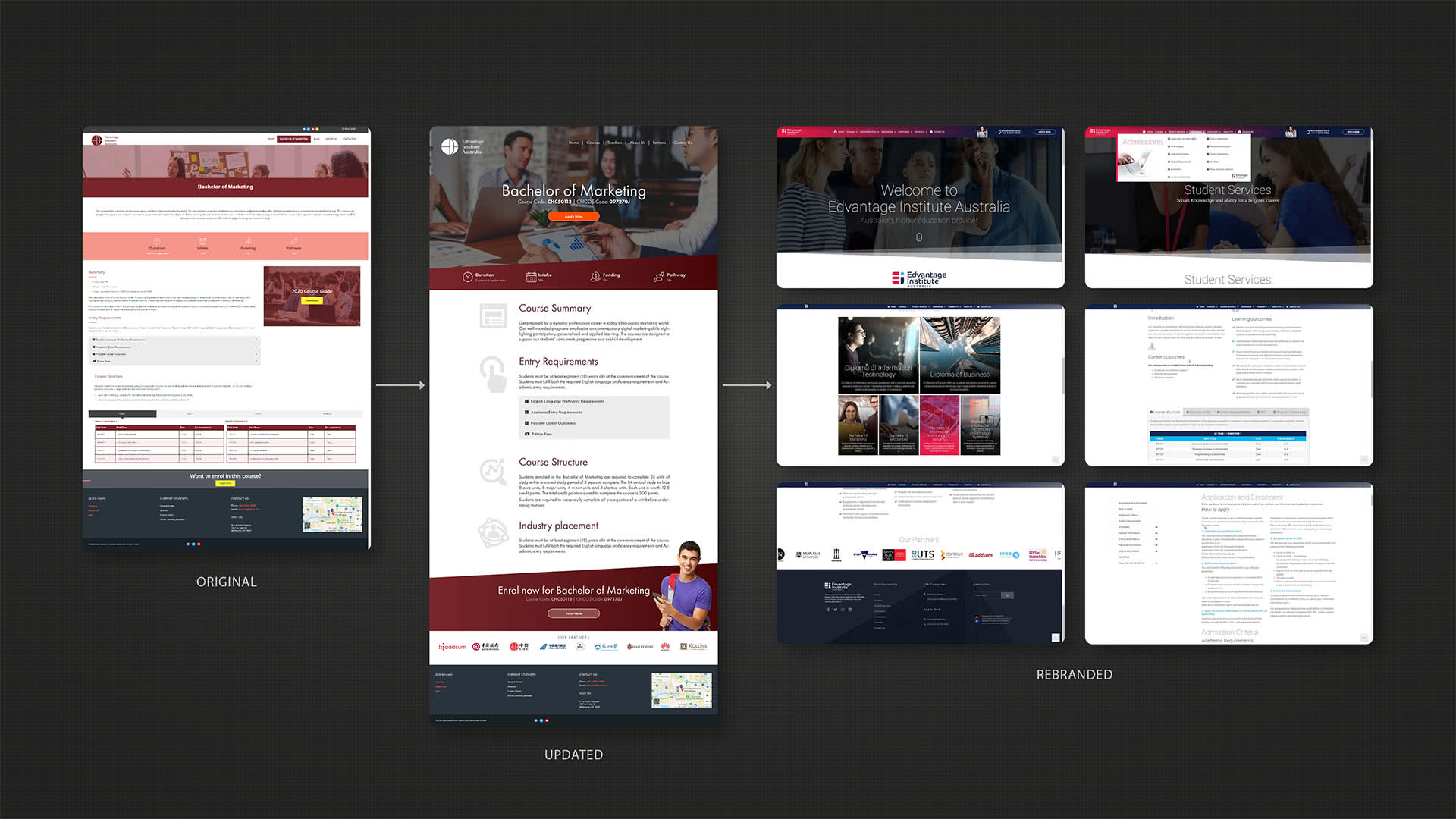This screenshot has height=819, width=1456.
Task: Click the Intake calendar icon in updated mockup
Action: 531,277
